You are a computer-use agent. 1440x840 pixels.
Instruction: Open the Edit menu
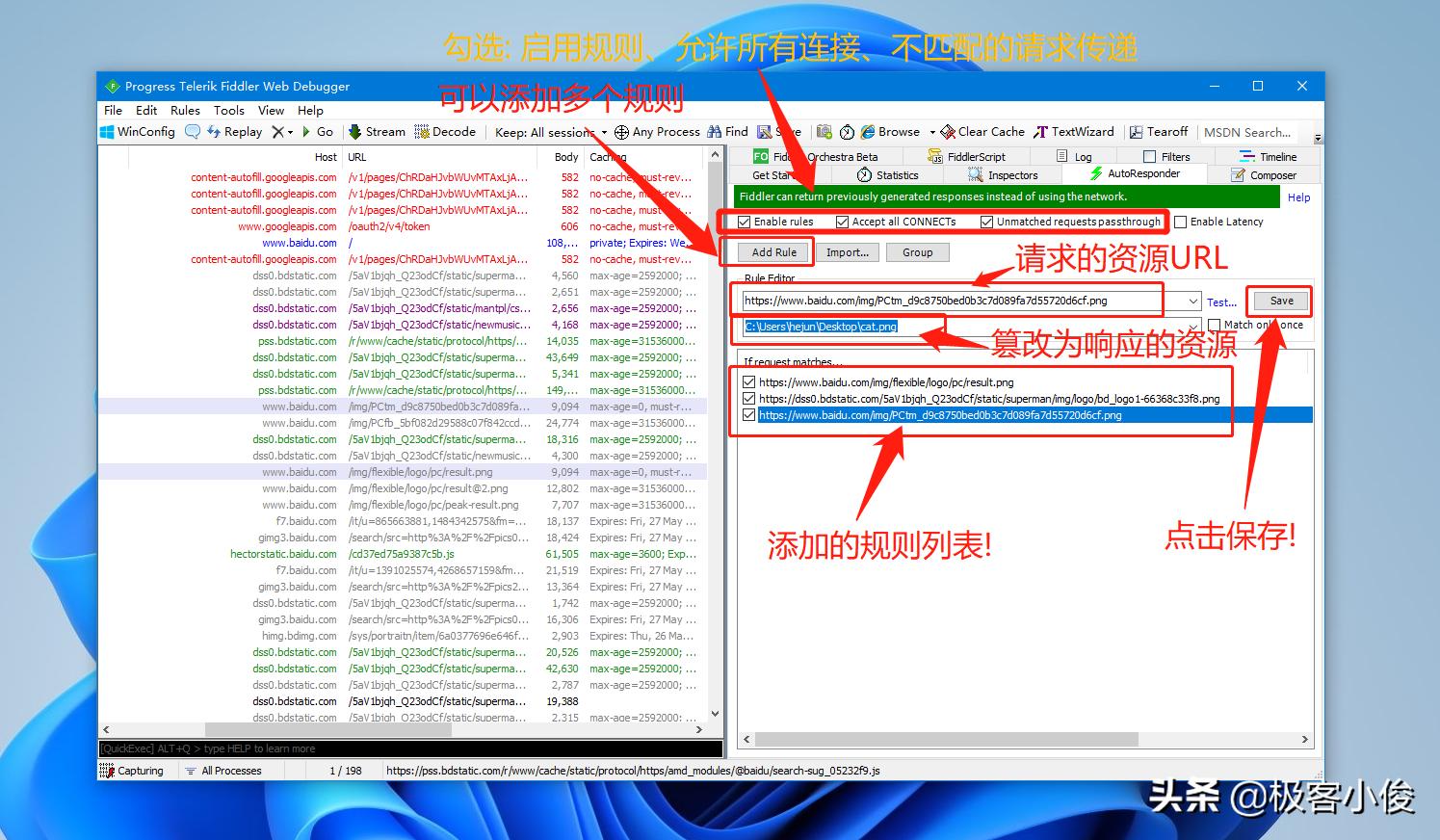tap(146, 111)
